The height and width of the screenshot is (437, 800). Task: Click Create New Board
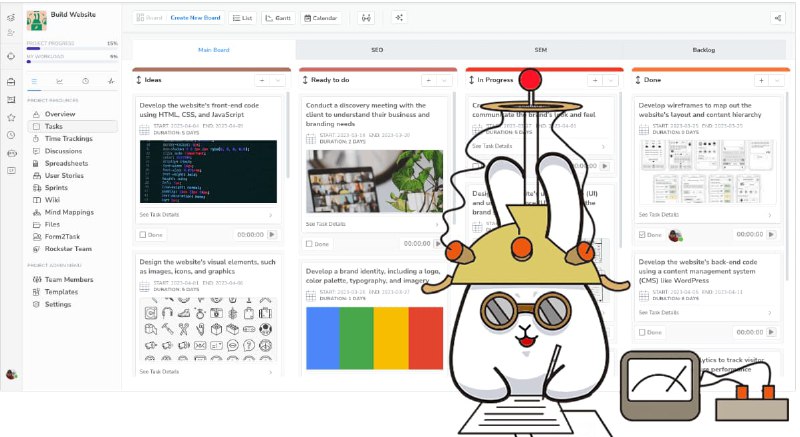(x=197, y=18)
